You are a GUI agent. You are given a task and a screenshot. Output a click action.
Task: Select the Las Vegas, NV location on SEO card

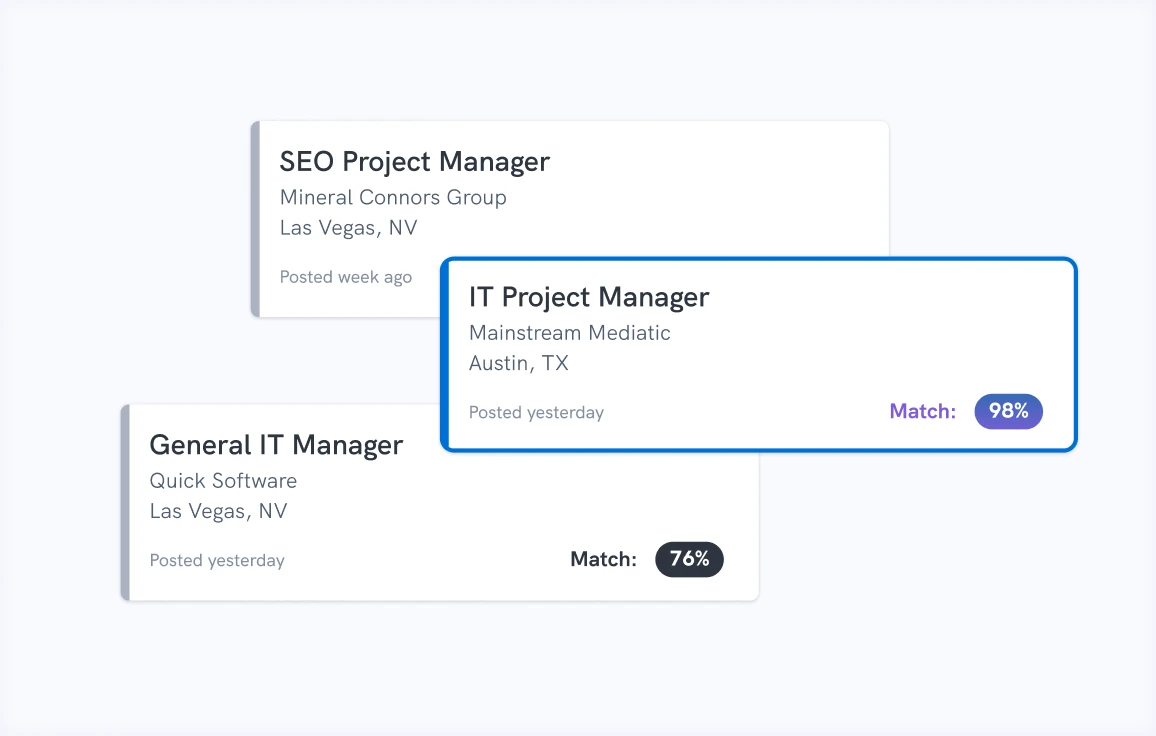pos(348,228)
